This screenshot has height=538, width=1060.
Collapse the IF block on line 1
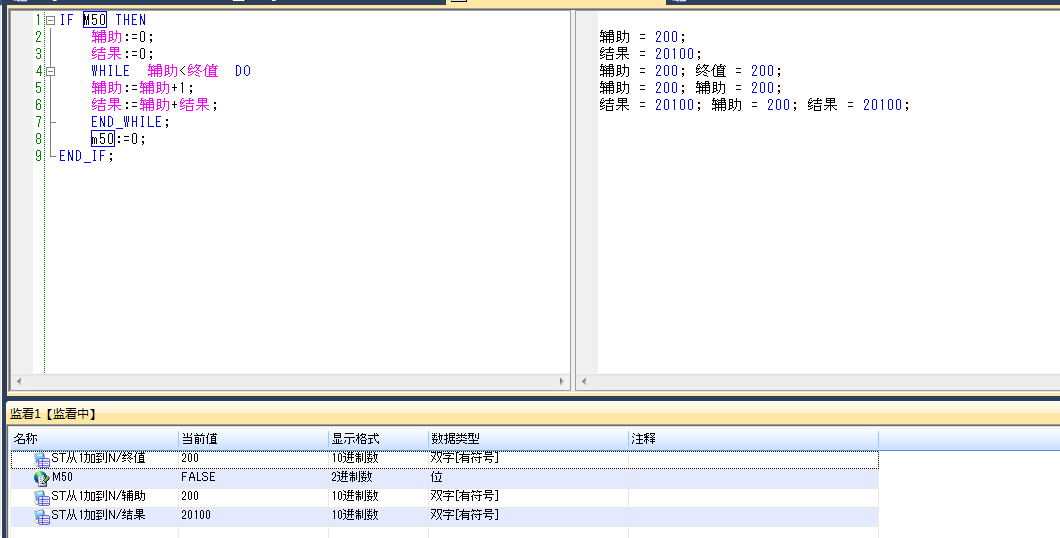pyautogui.click(x=50, y=20)
